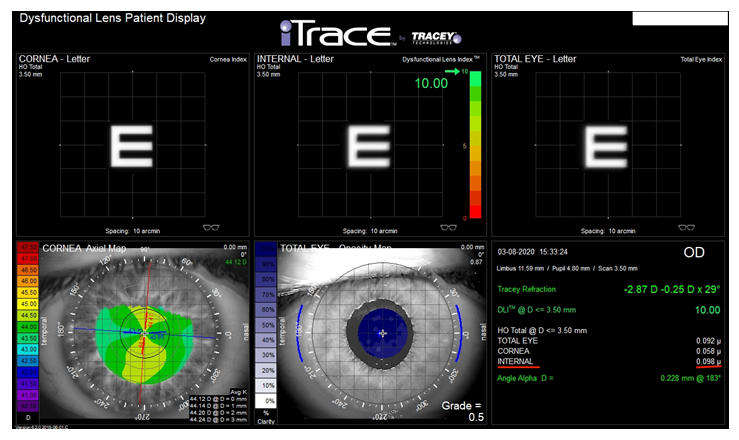The height and width of the screenshot is (440, 739).
Task: Select the 44.50 swatch on corneal scale
Action: pyautogui.click(x=28, y=315)
